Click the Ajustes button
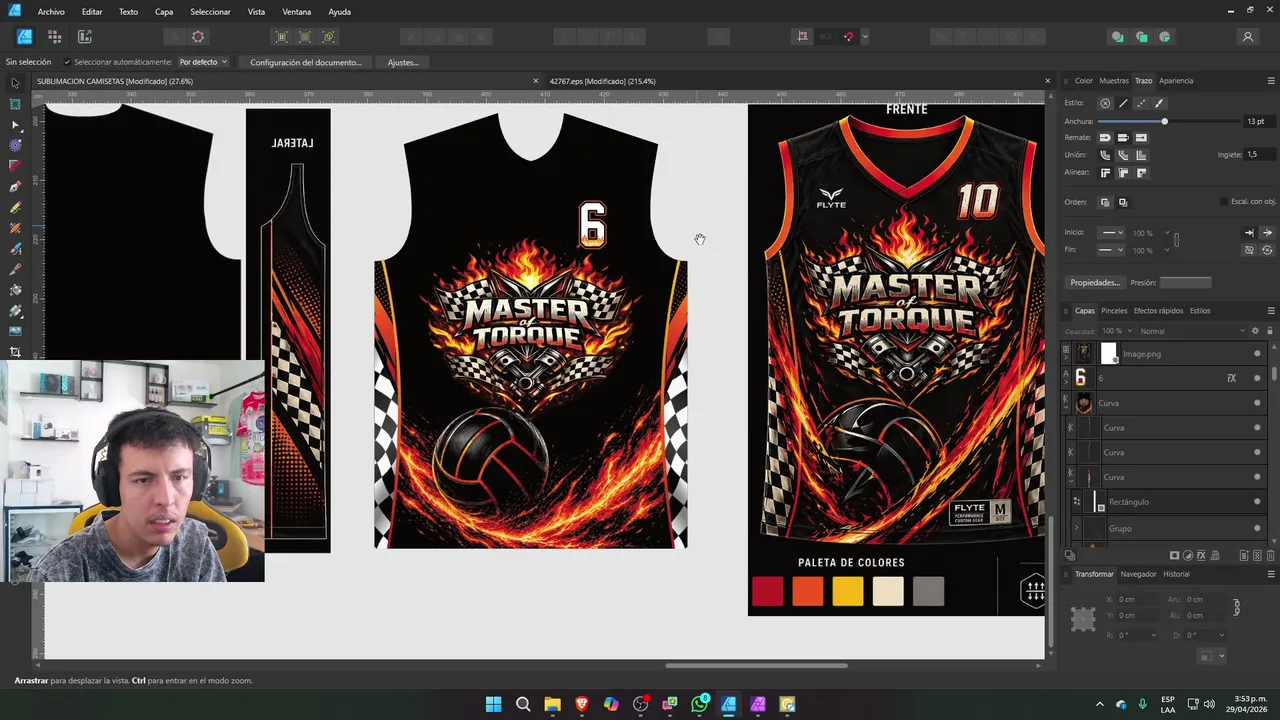Screen dimensions: 1280x720 [403, 62]
